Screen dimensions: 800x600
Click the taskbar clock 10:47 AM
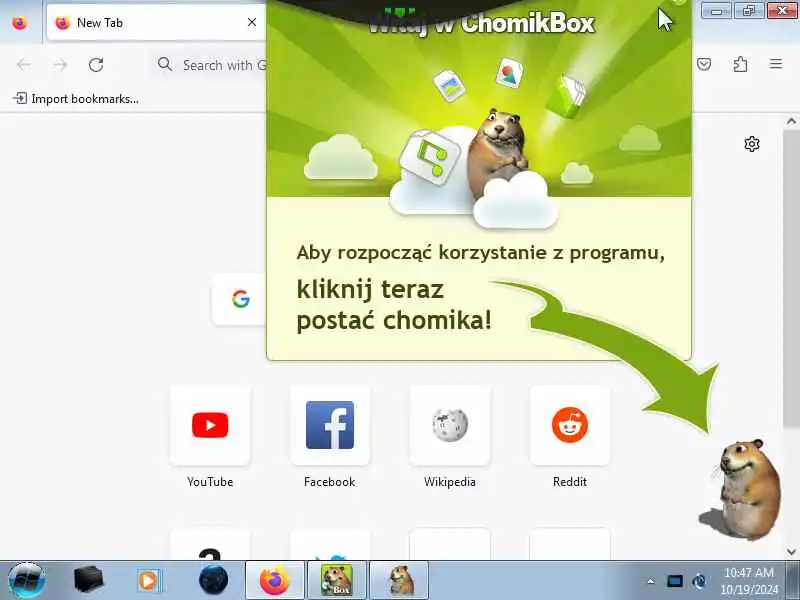click(x=749, y=581)
